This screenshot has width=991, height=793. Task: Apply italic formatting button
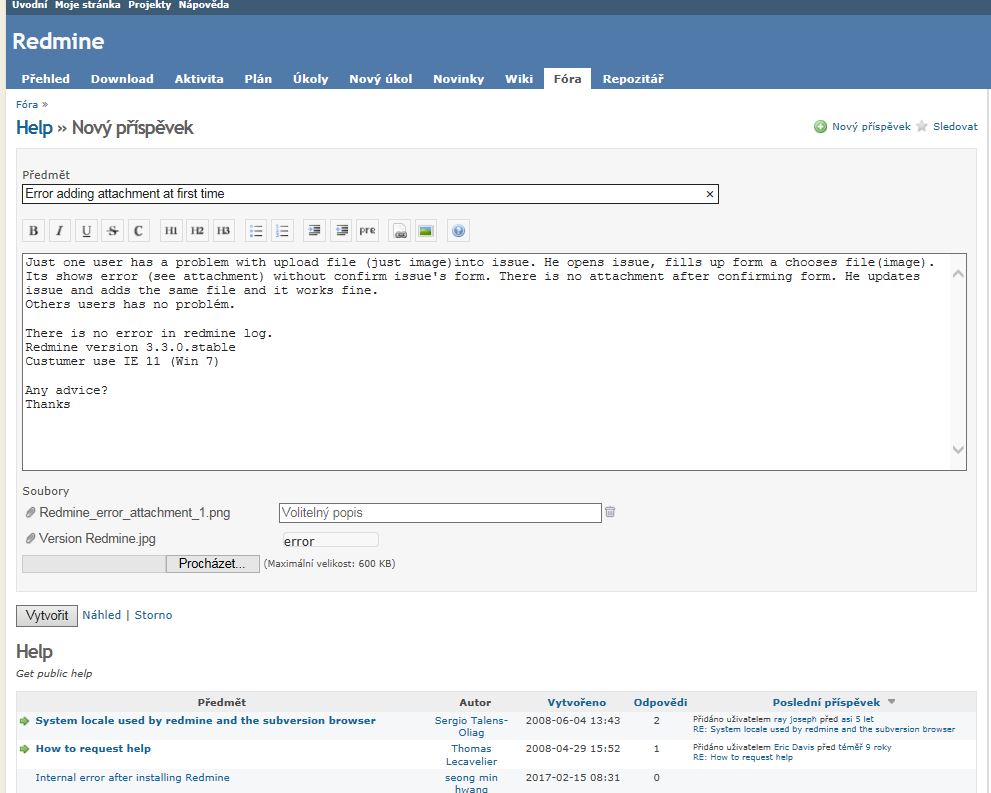[59, 231]
